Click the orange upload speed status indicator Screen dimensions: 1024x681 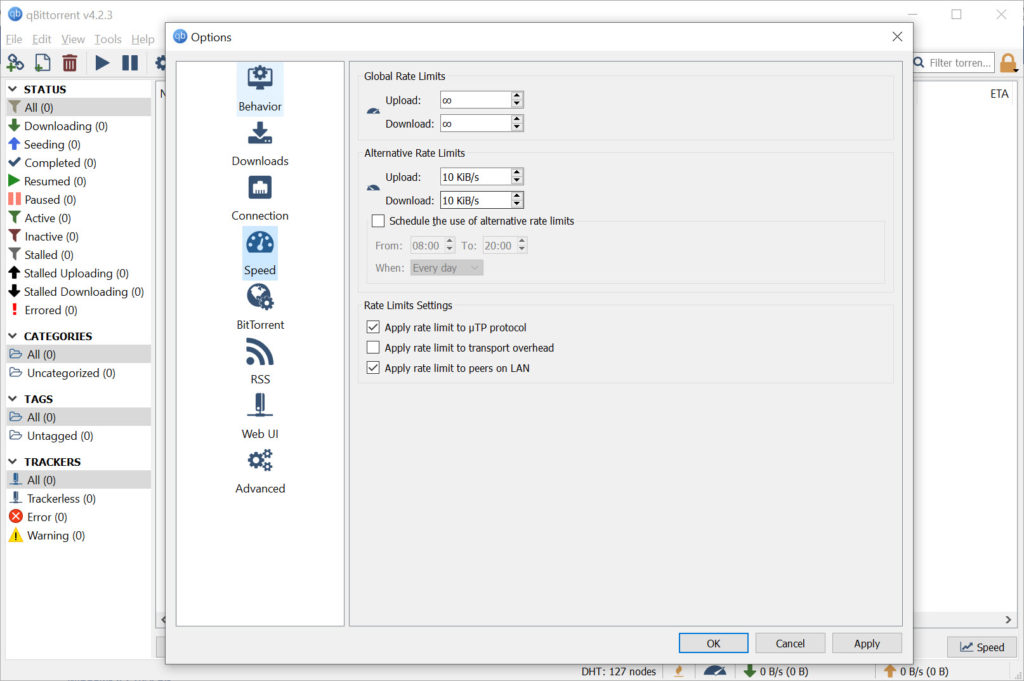coord(916,671)
